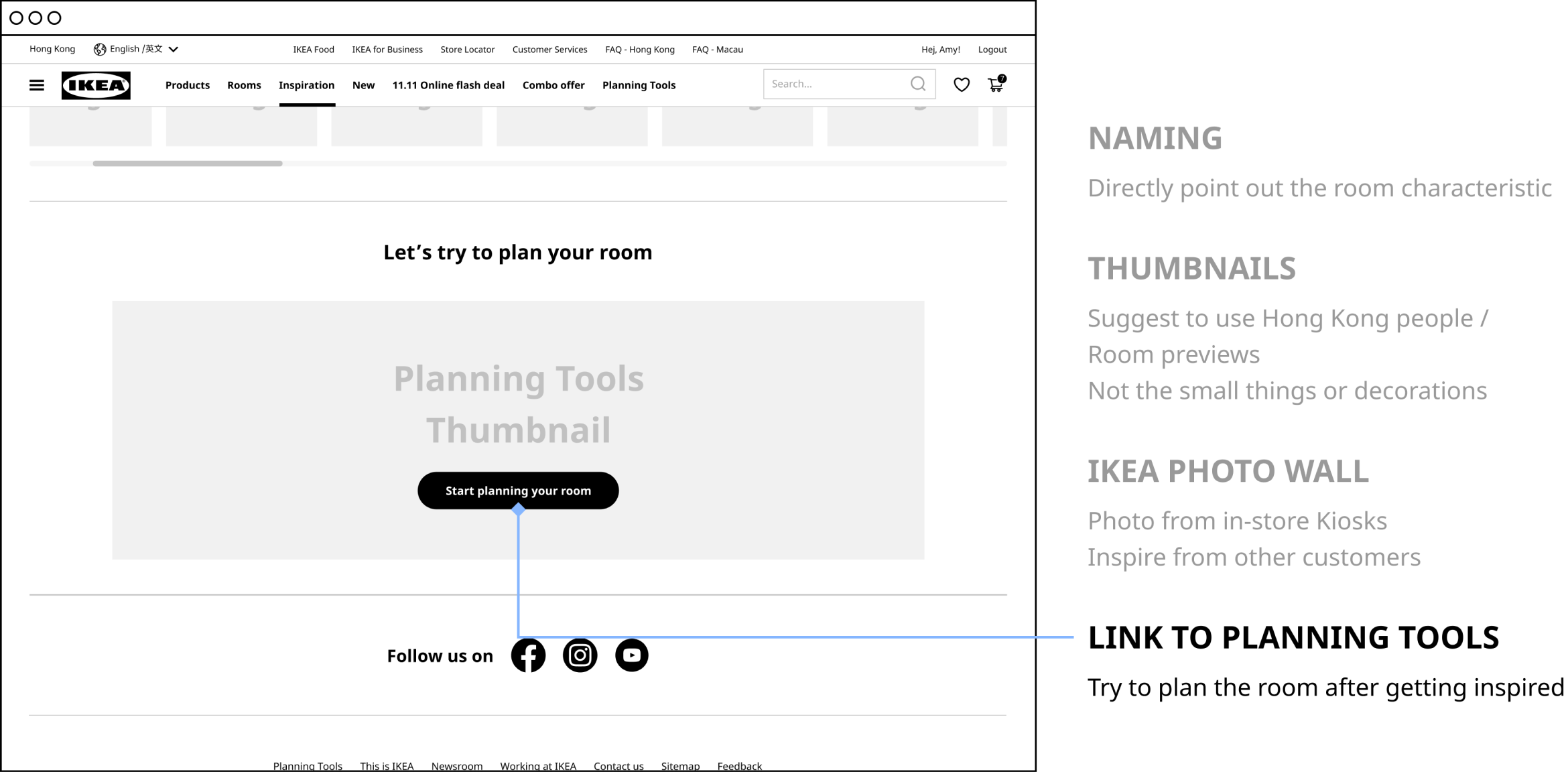Open the Products menu
1568x772 pixels.
pos(188,85)
